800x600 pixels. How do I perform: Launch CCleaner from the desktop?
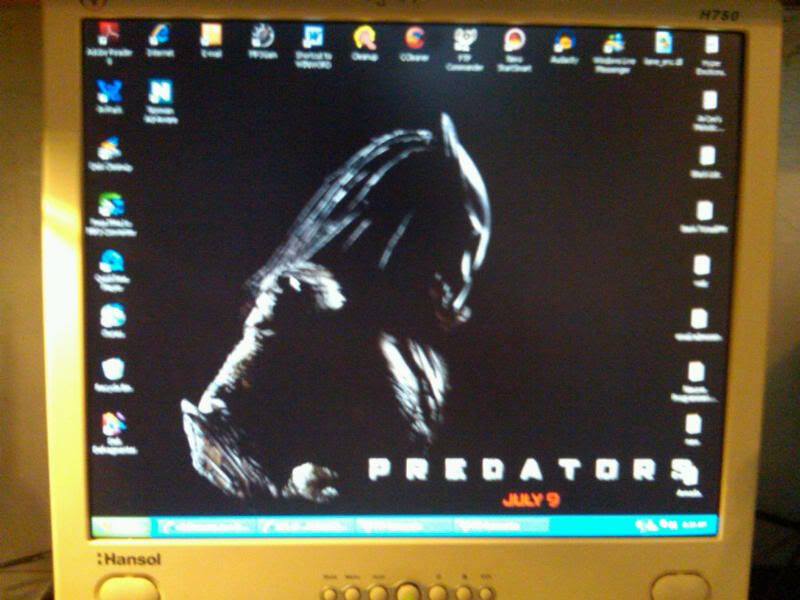click(414, 44)
